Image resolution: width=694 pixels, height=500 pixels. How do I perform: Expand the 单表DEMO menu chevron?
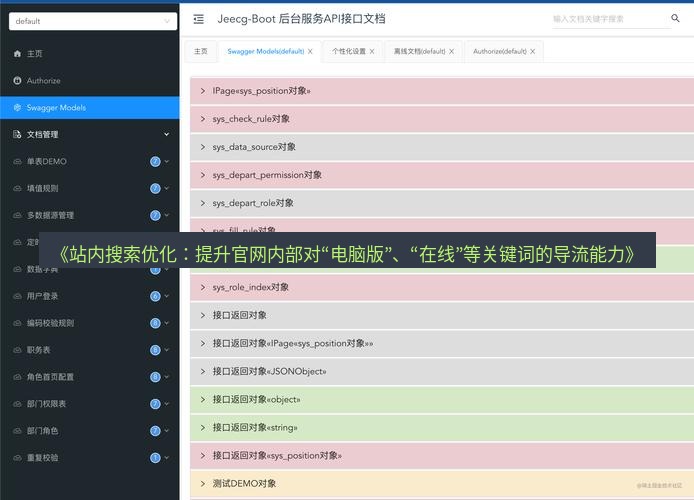(167, 162)
